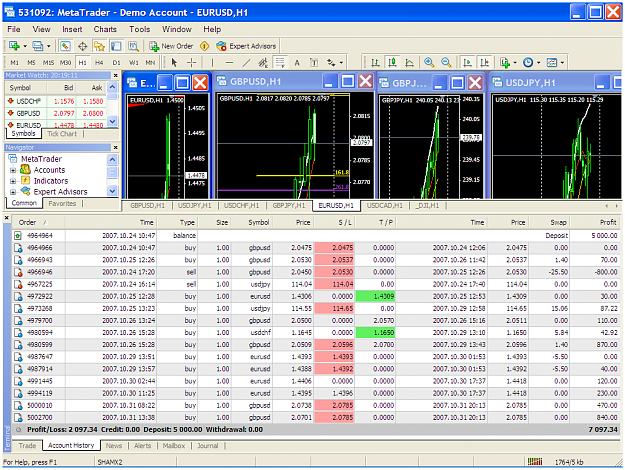Switch to the GBPUSD,H1 chart tab
This screenshot has width=625, height=470.
147,206
